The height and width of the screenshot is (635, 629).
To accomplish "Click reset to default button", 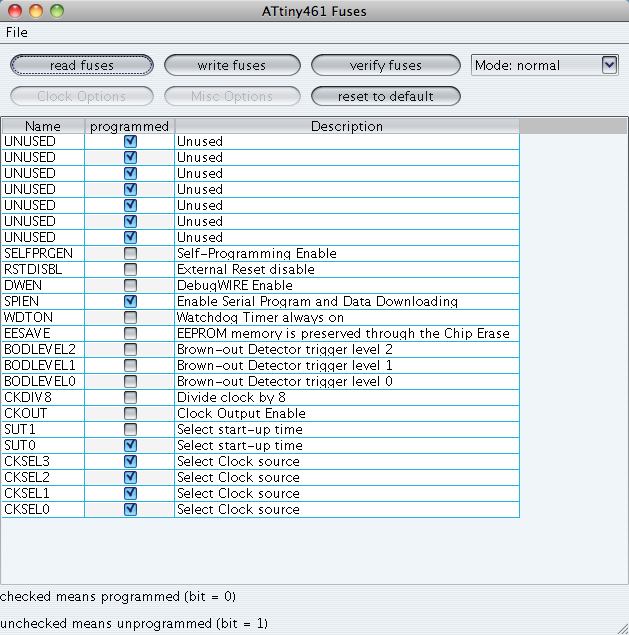I will (386, 96).
